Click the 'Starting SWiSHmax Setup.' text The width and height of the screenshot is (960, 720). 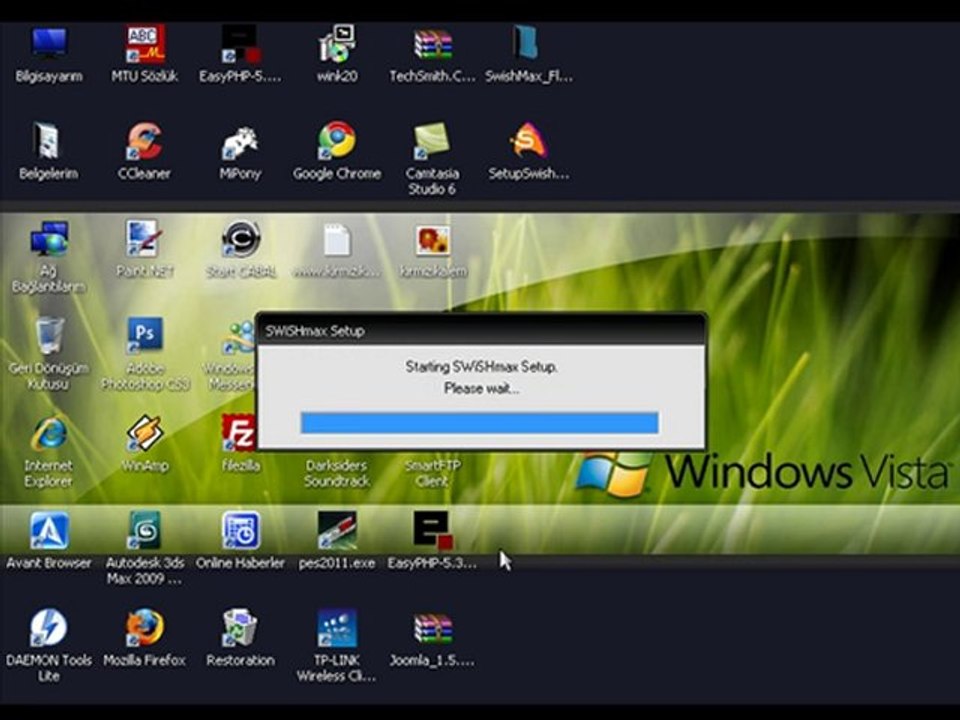click(x=481, y=367)
